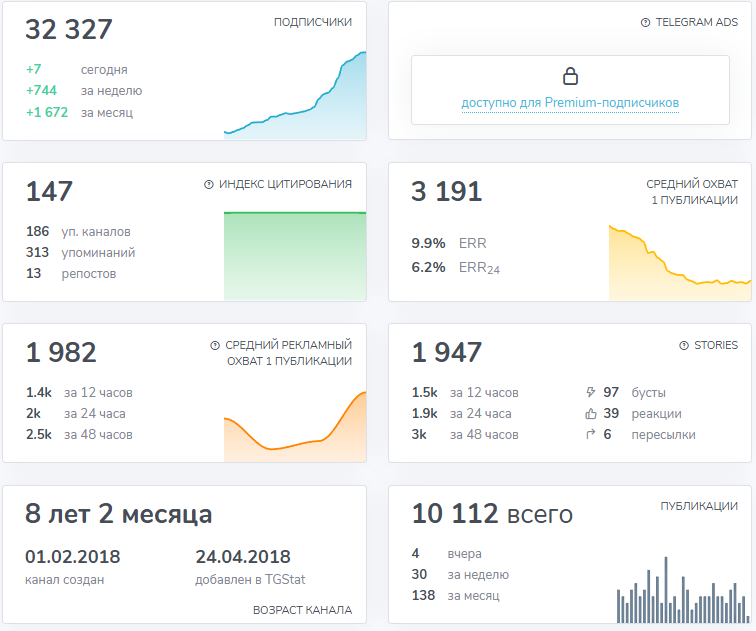Click the help icon beside Средний рекламный охват
This screenshot has width=756, height=631.
(215, 345)
